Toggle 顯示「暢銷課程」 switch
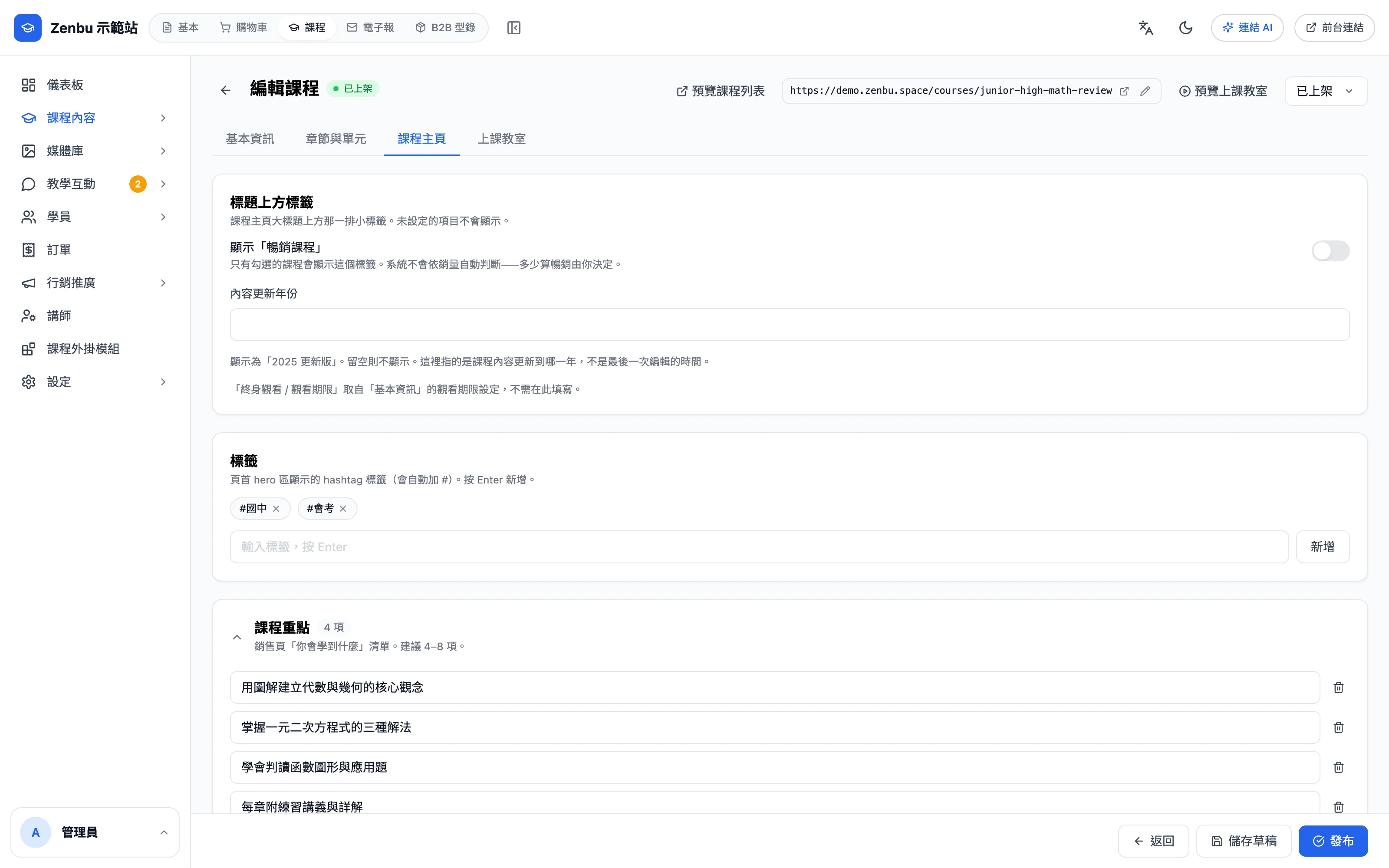 (x=1330, y=251)
